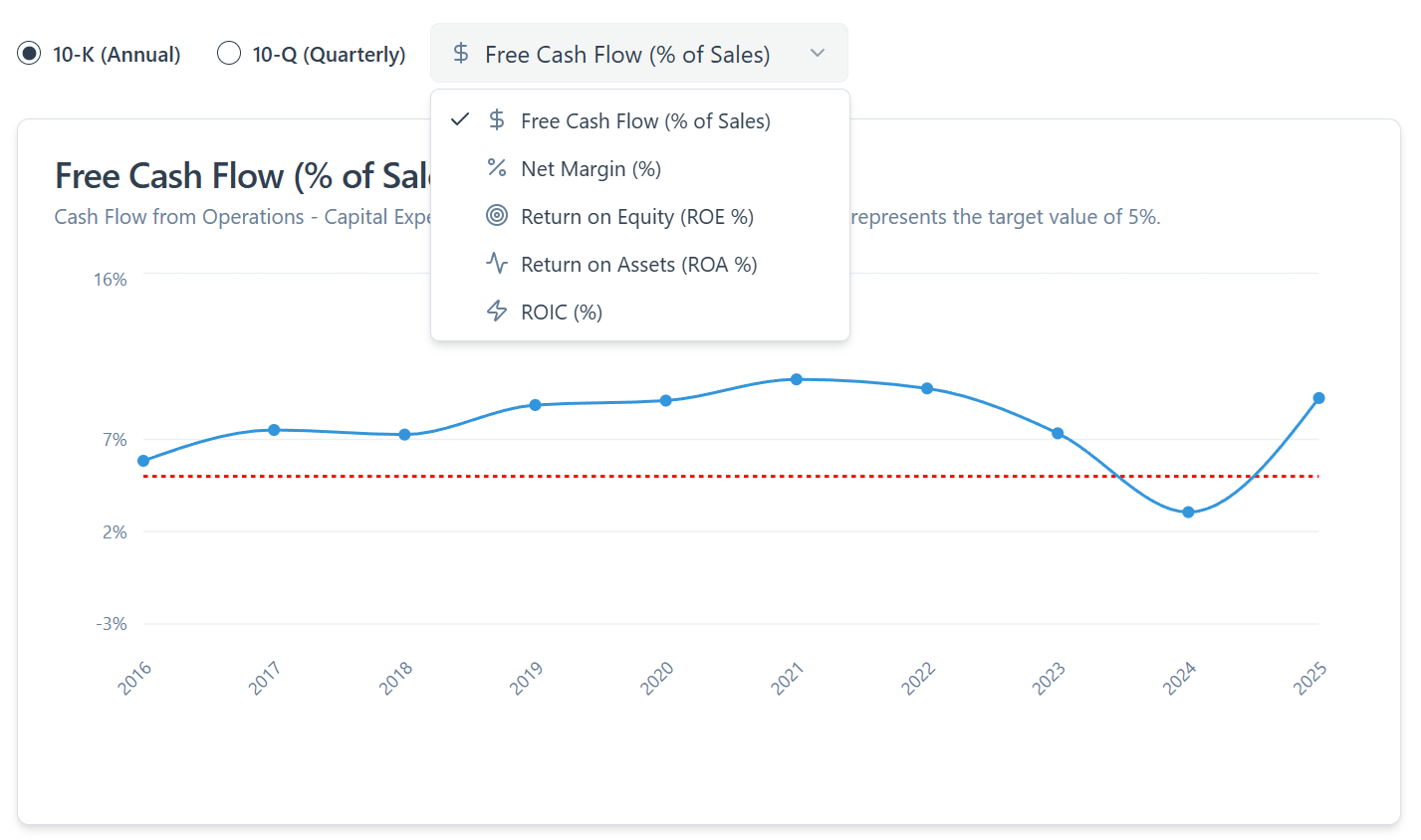The image size is (1421, 840).
Task: Click the target icon beside Return on Equity
Action: [497, 216]
